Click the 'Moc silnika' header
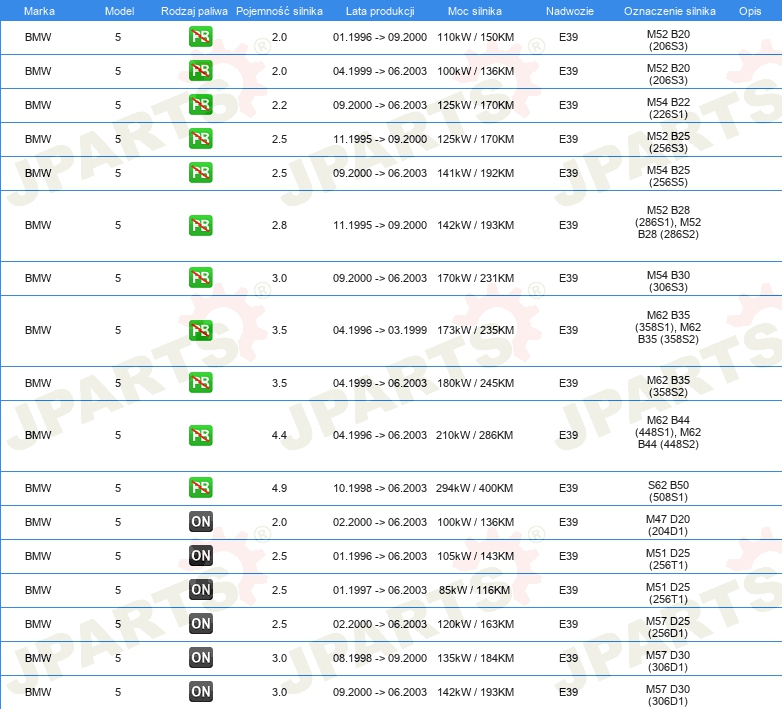The image size is (782, 709). click(475, 10)
